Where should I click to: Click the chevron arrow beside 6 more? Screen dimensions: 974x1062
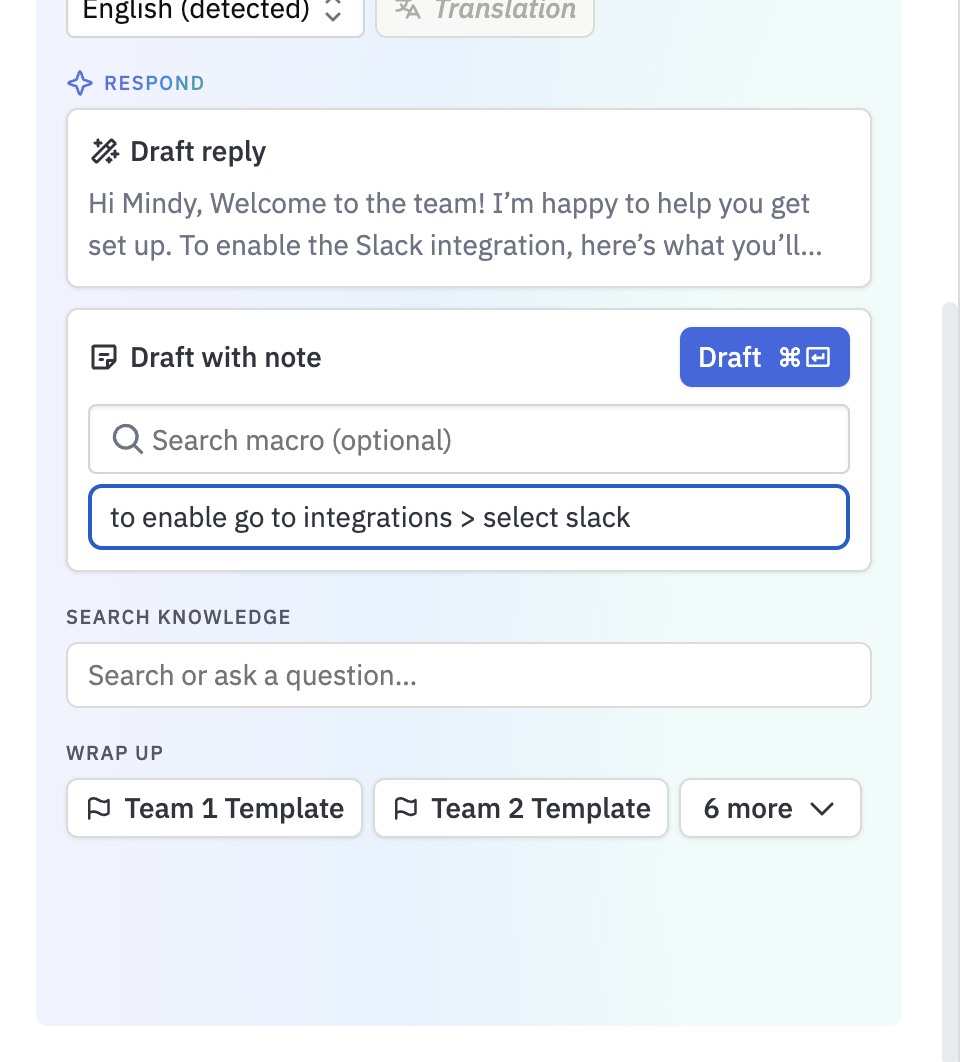click(x=822, y=809)
